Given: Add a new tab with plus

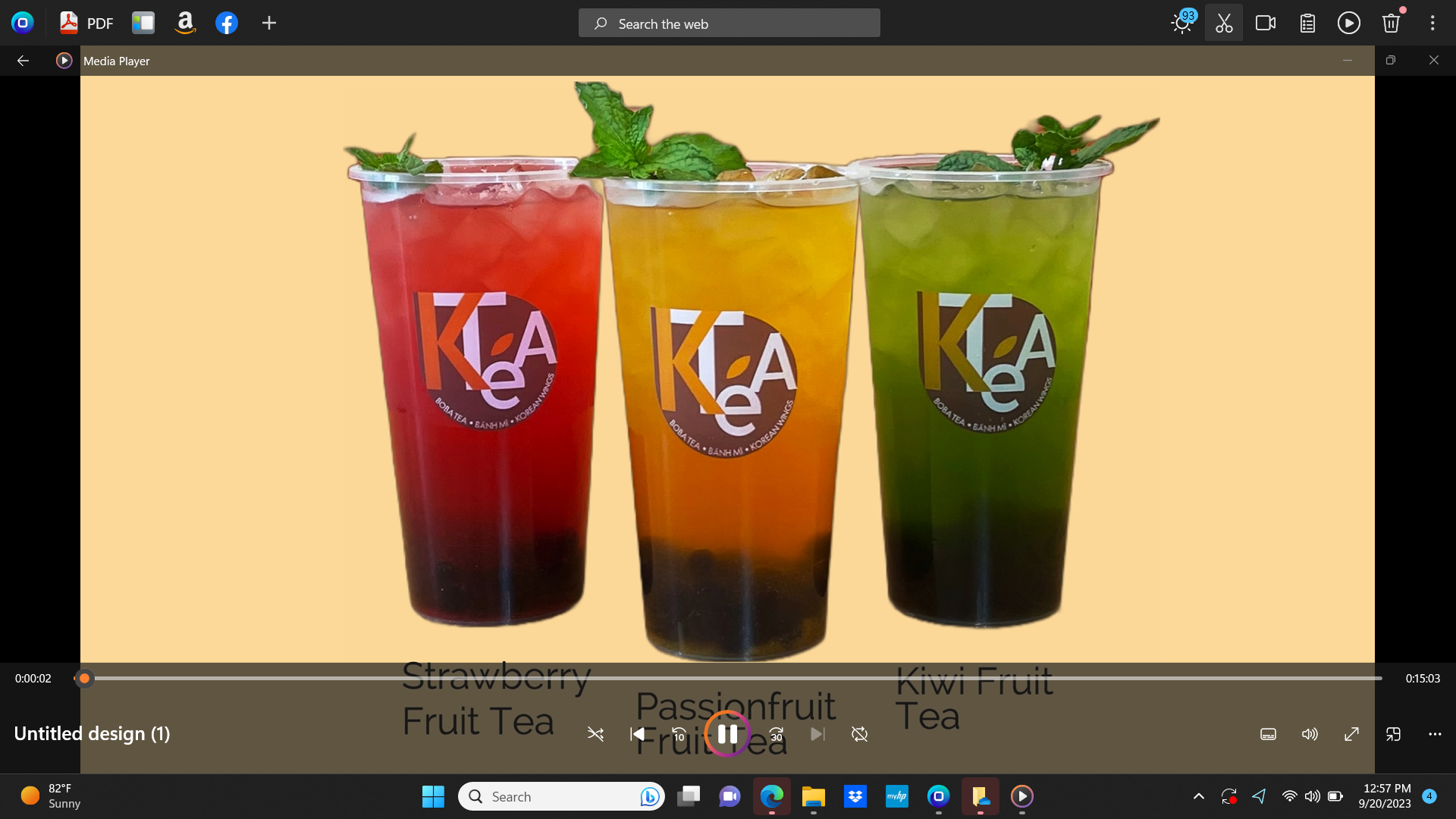Looking at the screenshot, I should point(268,23).
